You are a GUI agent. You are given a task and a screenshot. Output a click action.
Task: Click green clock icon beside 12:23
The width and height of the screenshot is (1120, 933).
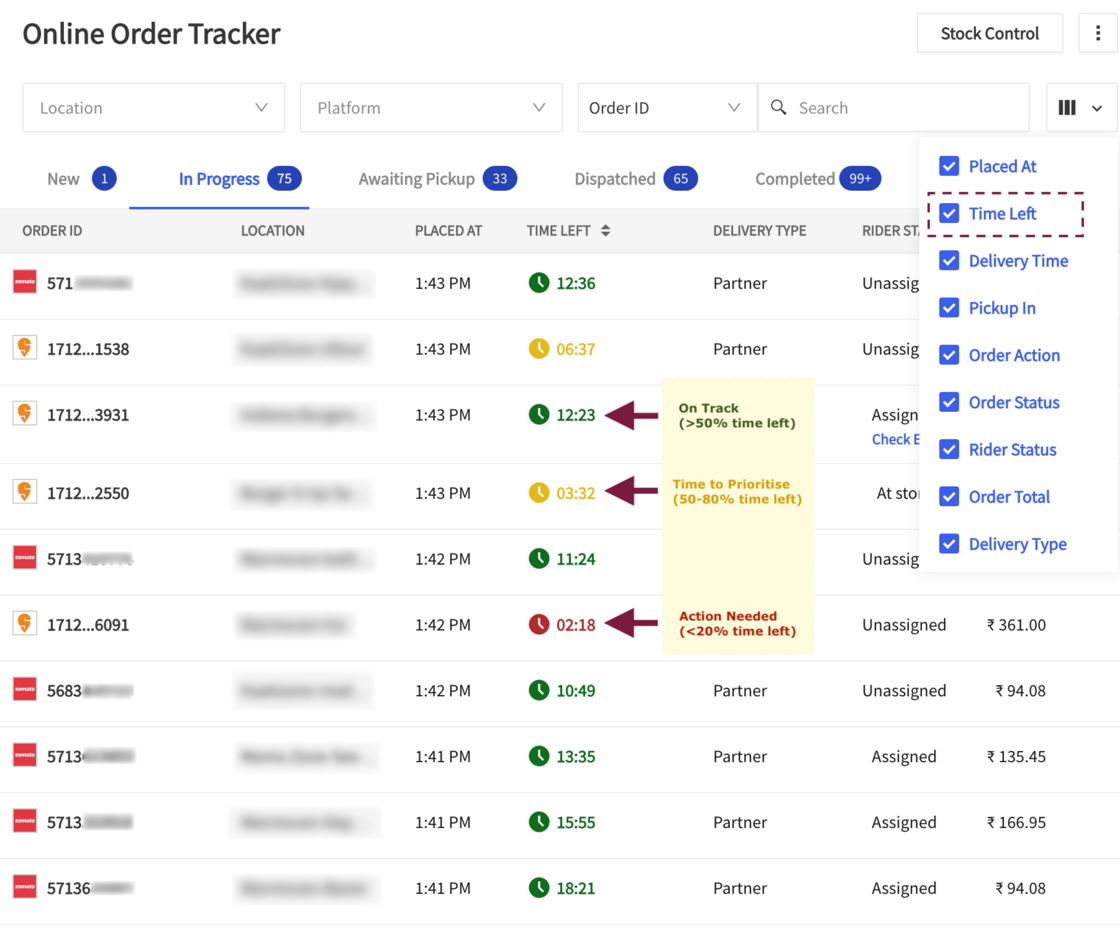coord(539,414)
